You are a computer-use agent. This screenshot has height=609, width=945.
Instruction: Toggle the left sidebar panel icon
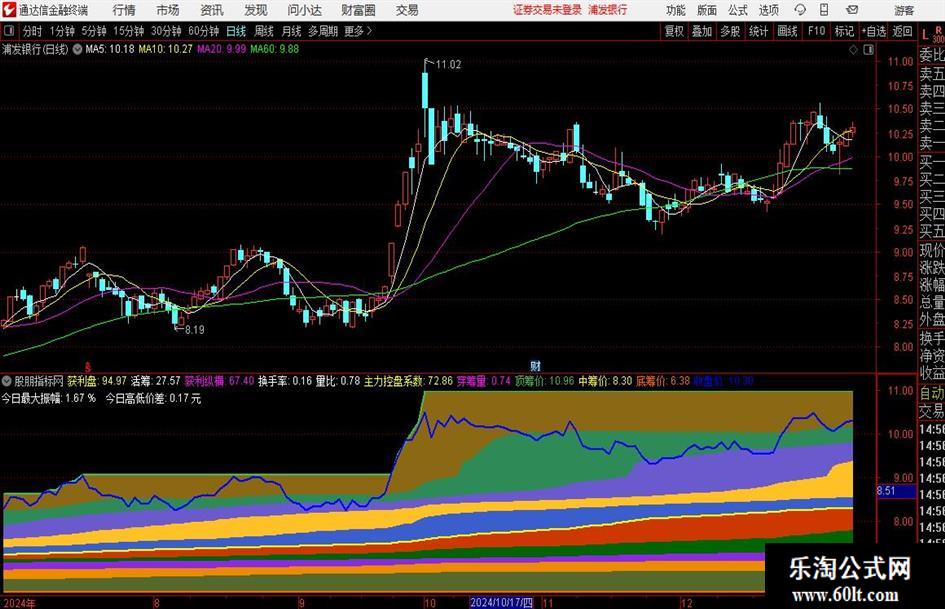pyautogui.click(x=9, y=30)
